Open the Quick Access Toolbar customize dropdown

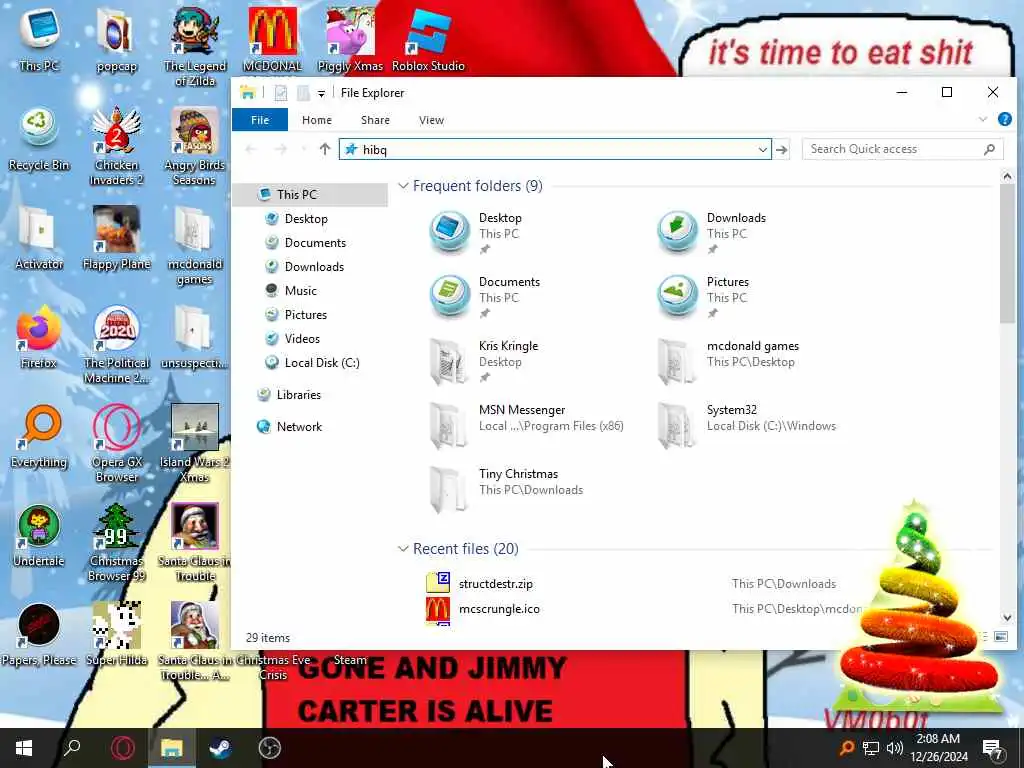(x=321, y=93)
